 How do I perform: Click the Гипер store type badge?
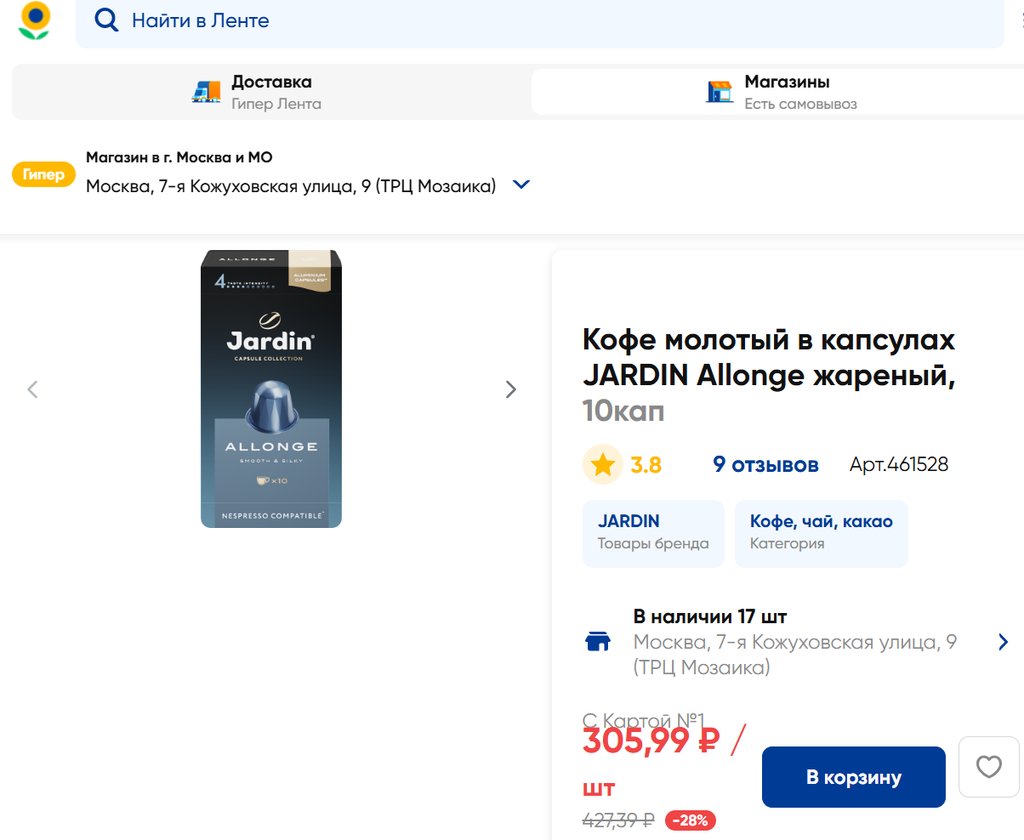[44, 175]
